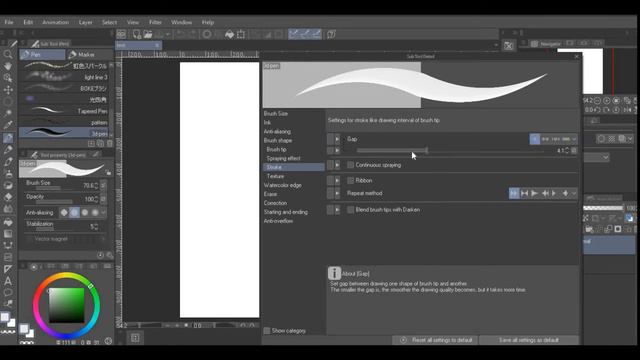Image resolution: width=640 pixels, height=360 pixels.
Task: Select the Ruler tool
Action: click(x=8, y=269)
